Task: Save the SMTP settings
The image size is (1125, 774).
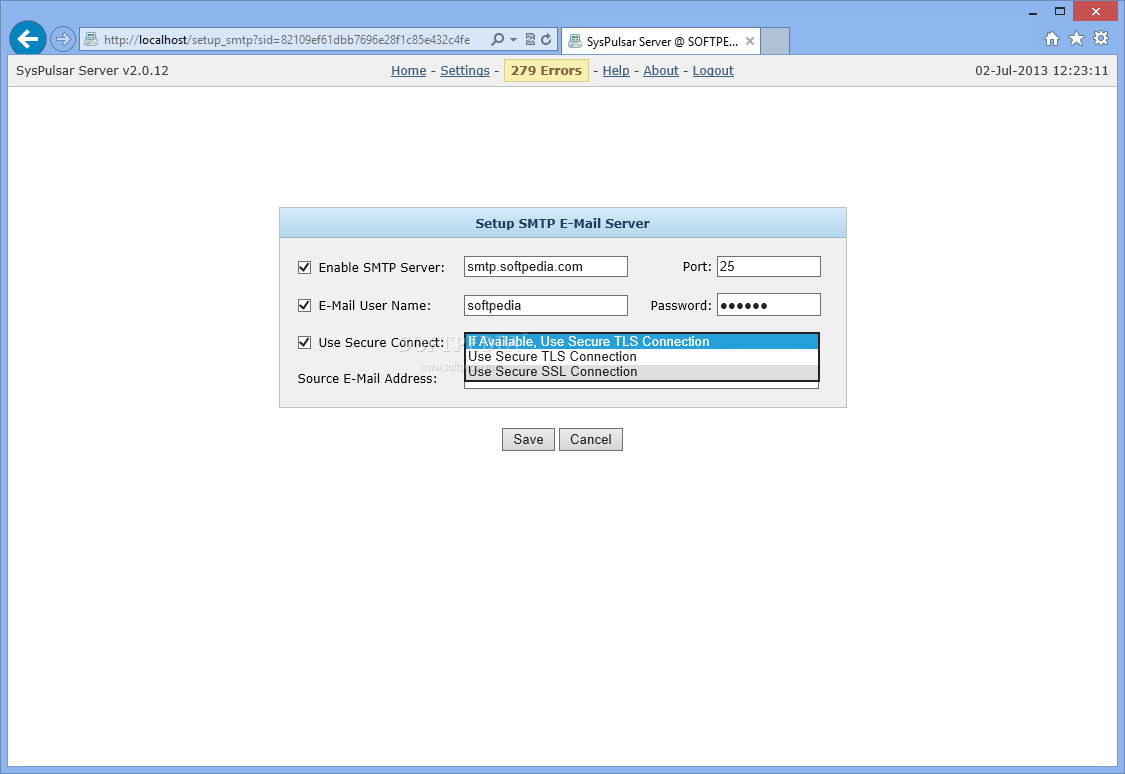Action: point(528,440)
